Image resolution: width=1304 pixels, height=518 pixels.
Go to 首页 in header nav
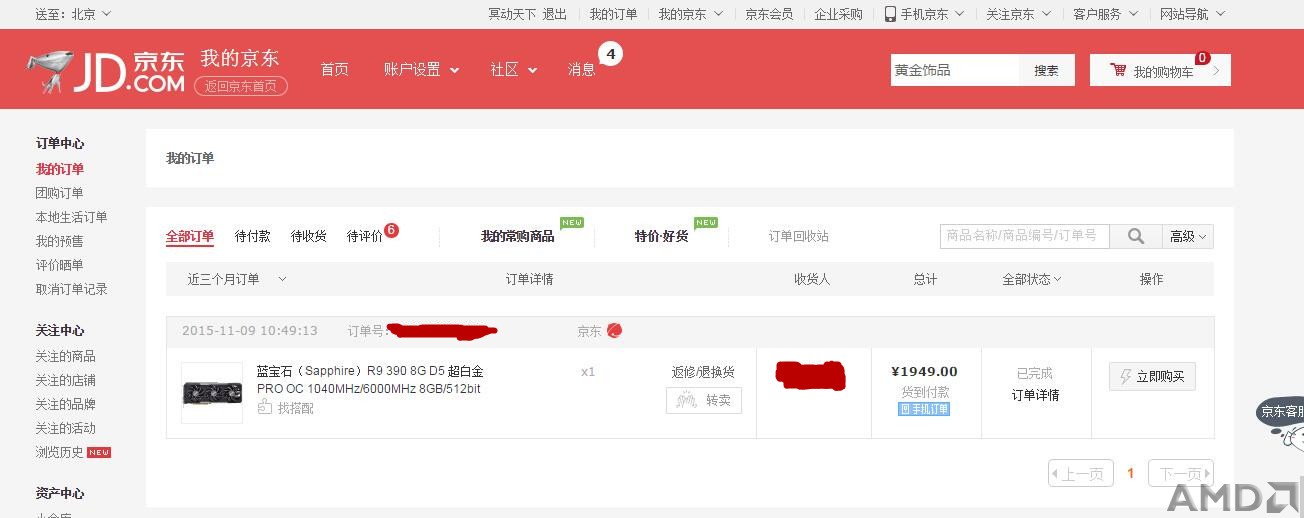pos(335,69)
